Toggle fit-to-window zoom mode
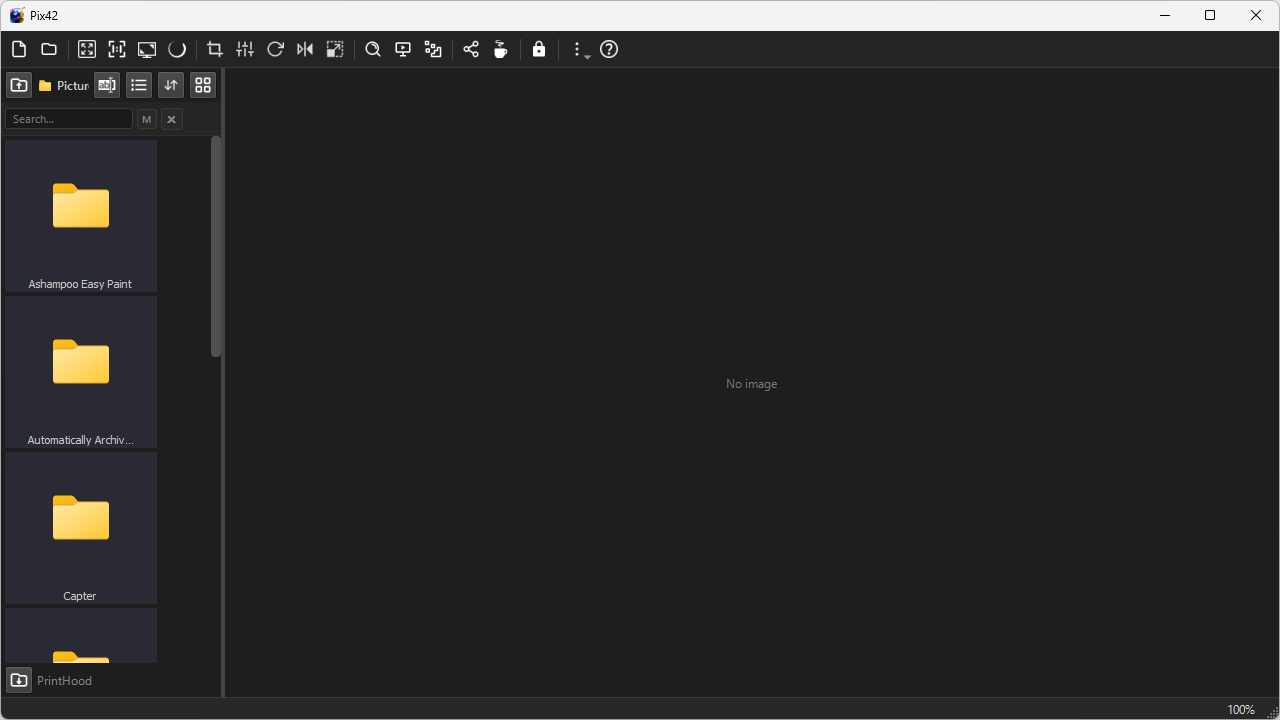This screenshot has height=720, width=1280. point(87,49)
